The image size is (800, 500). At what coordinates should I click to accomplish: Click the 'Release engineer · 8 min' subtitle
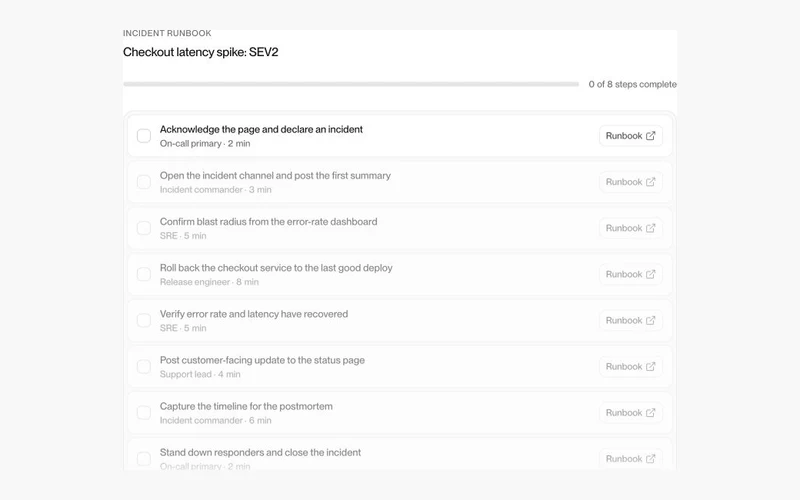[x=209, y=282]
